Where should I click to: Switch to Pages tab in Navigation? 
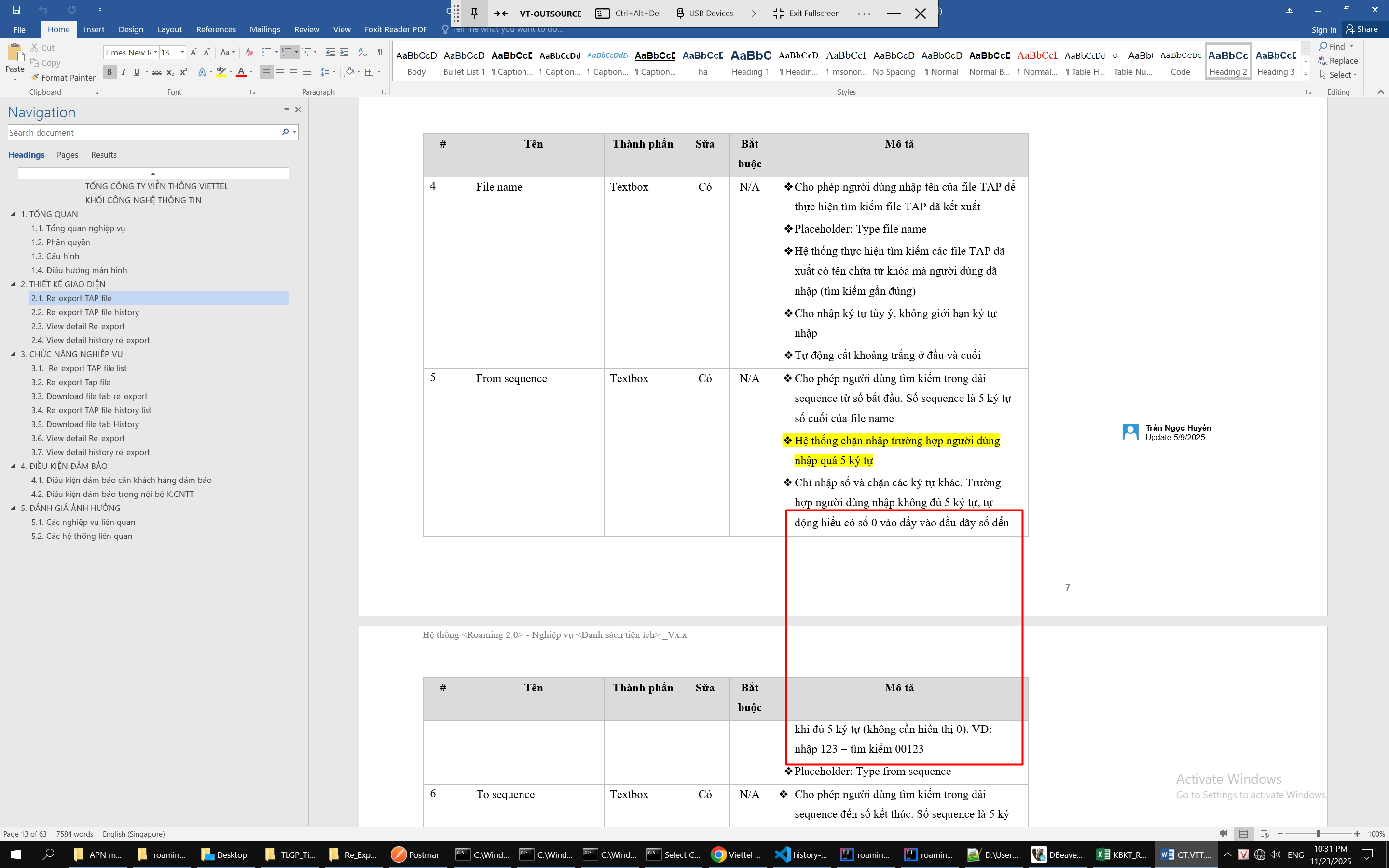67,155
